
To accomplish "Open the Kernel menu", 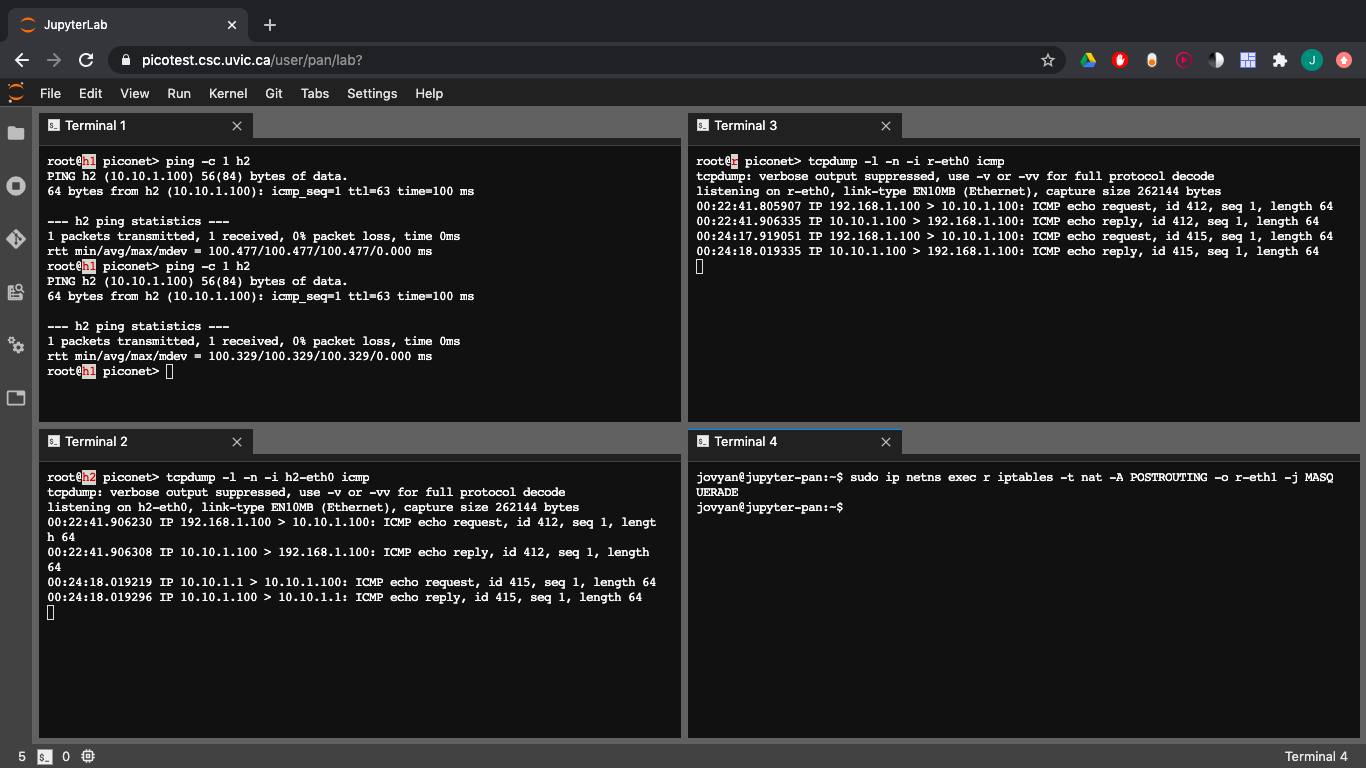I will point(228,93).
